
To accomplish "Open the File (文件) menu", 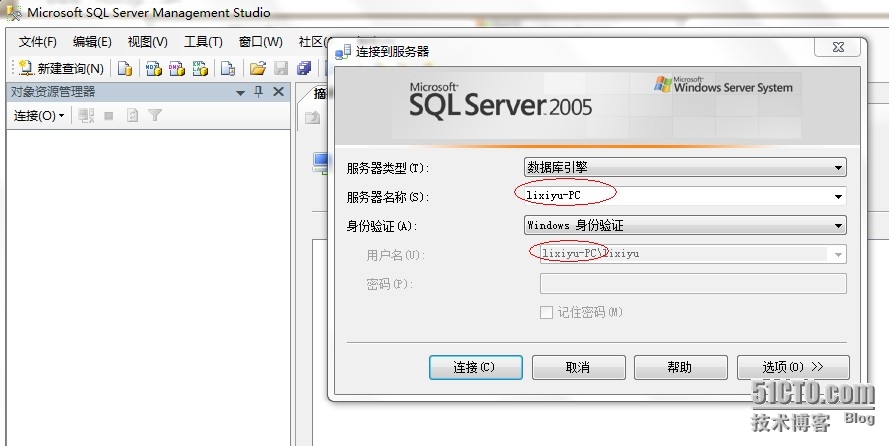I will 37,42.
